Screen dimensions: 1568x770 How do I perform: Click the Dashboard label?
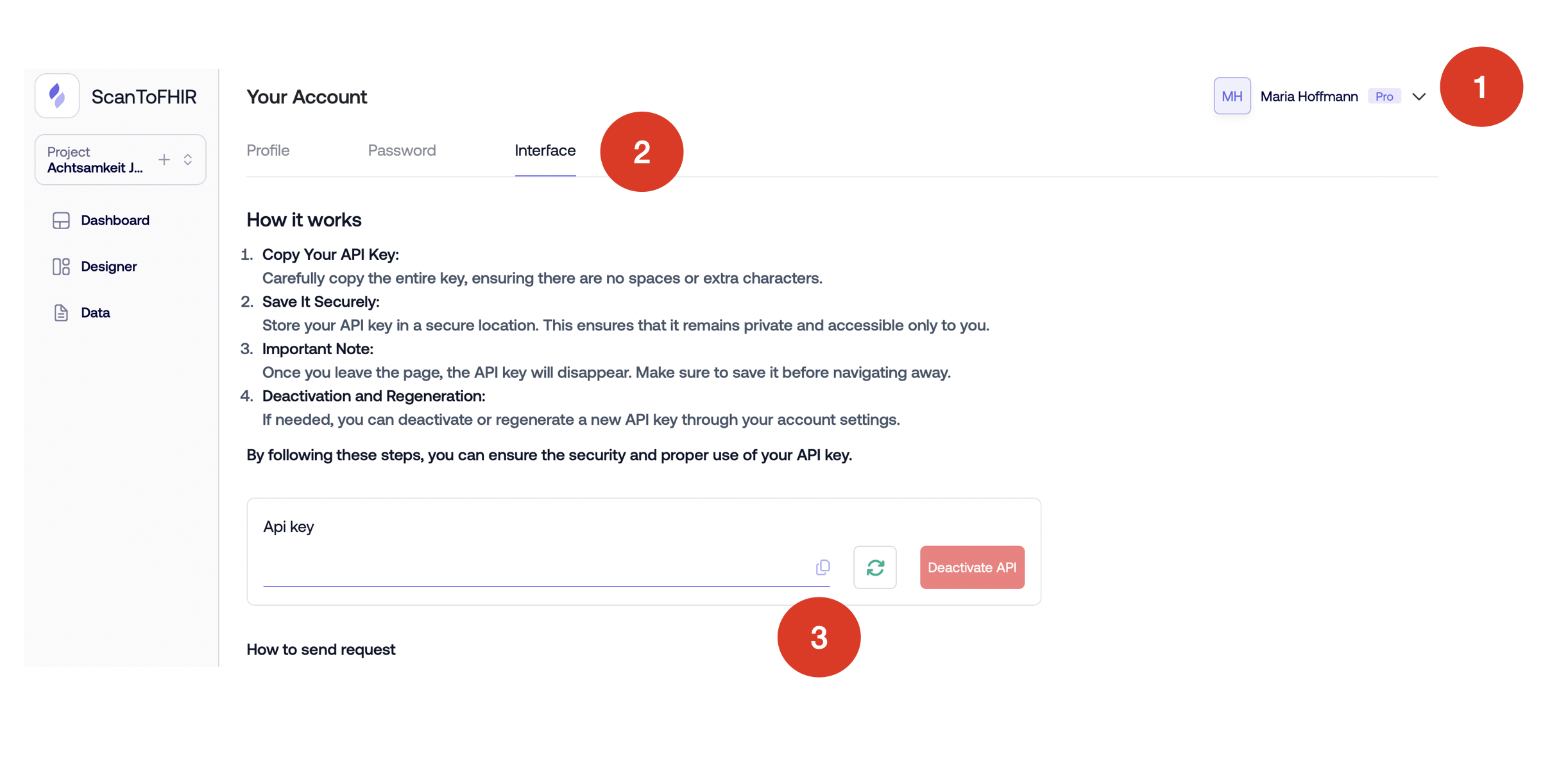click(x=115, y=220)
